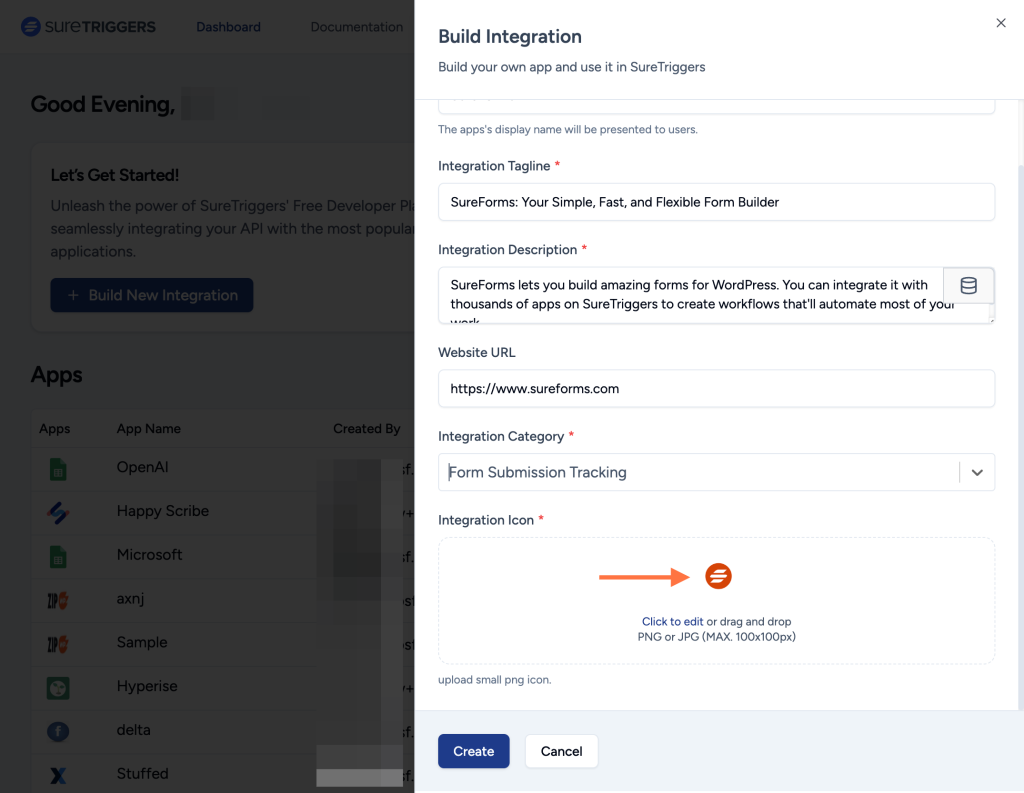Image resolution: width=1024 pixels, height=793 pixels.
Task: Open the Integration Category dropdown
Action: [x=977, y=472]
